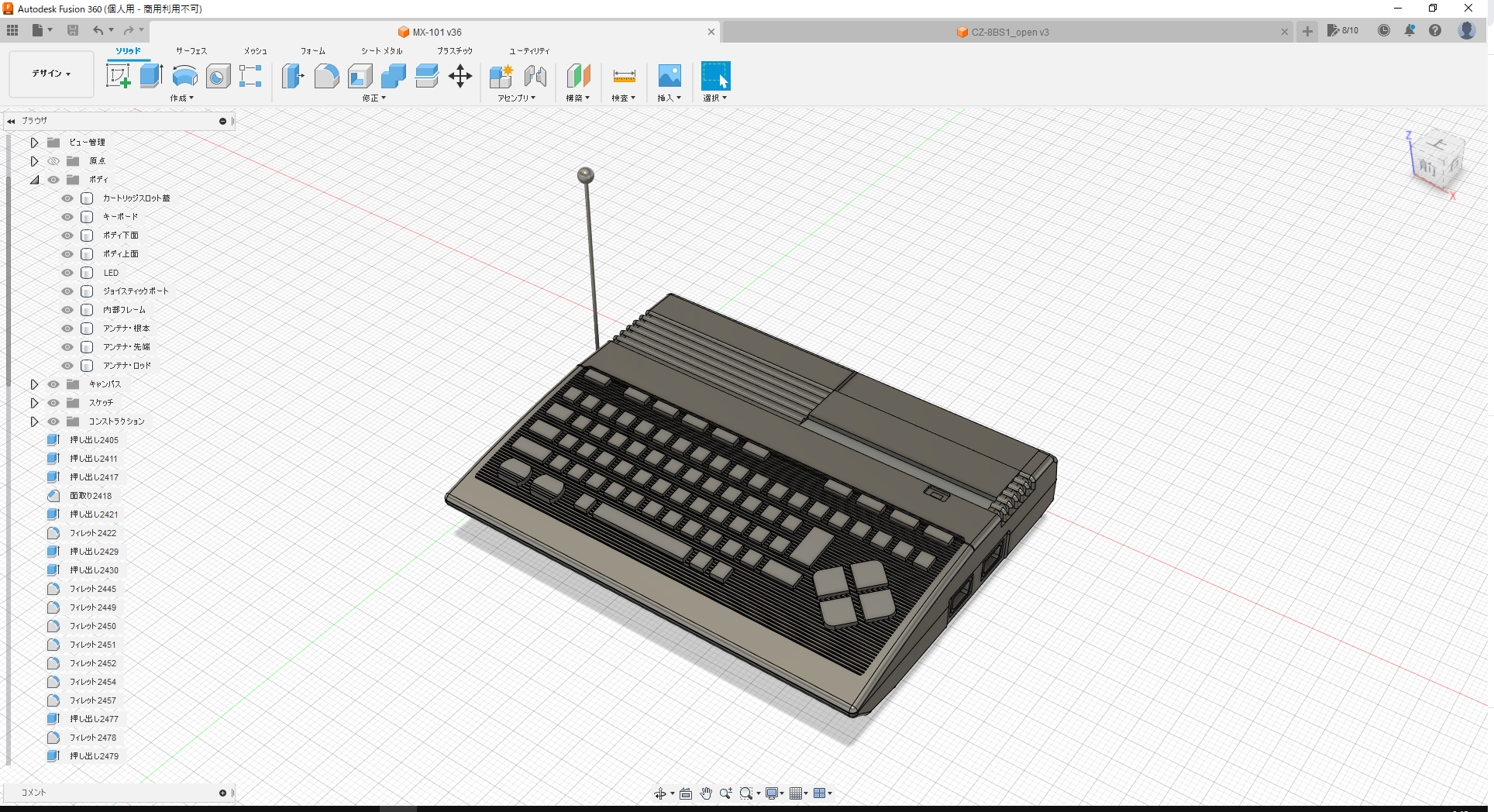Select the Fillet tool in the Modify group
The width and height of the screenshot is (1494, 812).
click(x=326, y=76)
